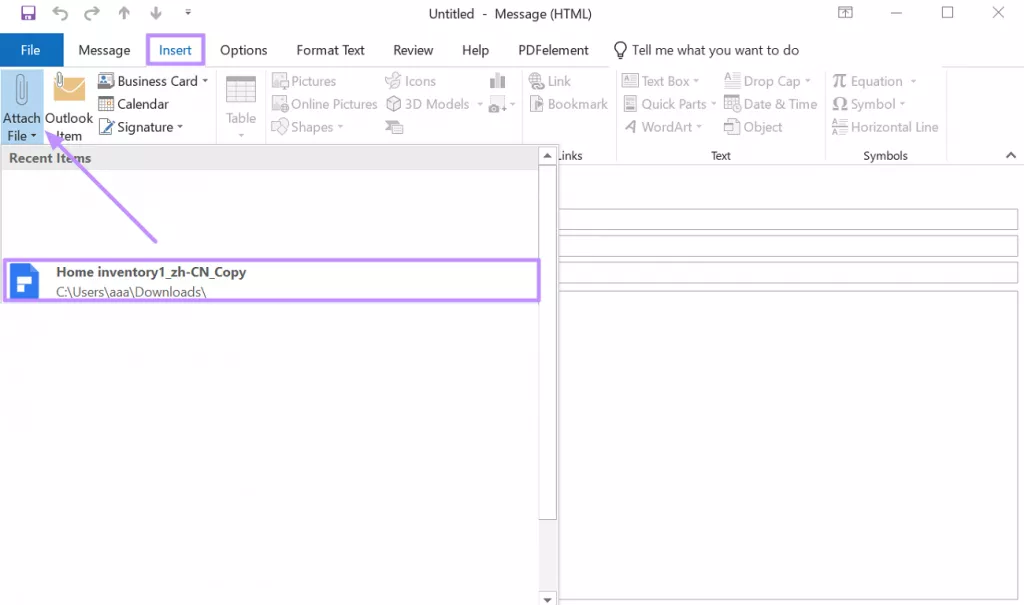Go to the File menu
1024x605 pixels.
pos(31,49)
